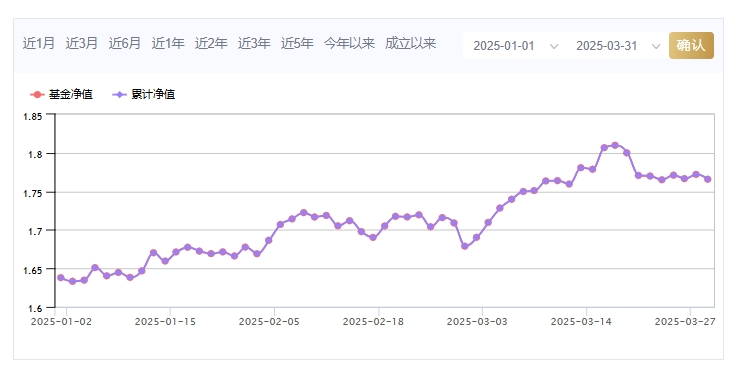
Task: Switch to 近5年 range
Action: (x=297, y=44)
